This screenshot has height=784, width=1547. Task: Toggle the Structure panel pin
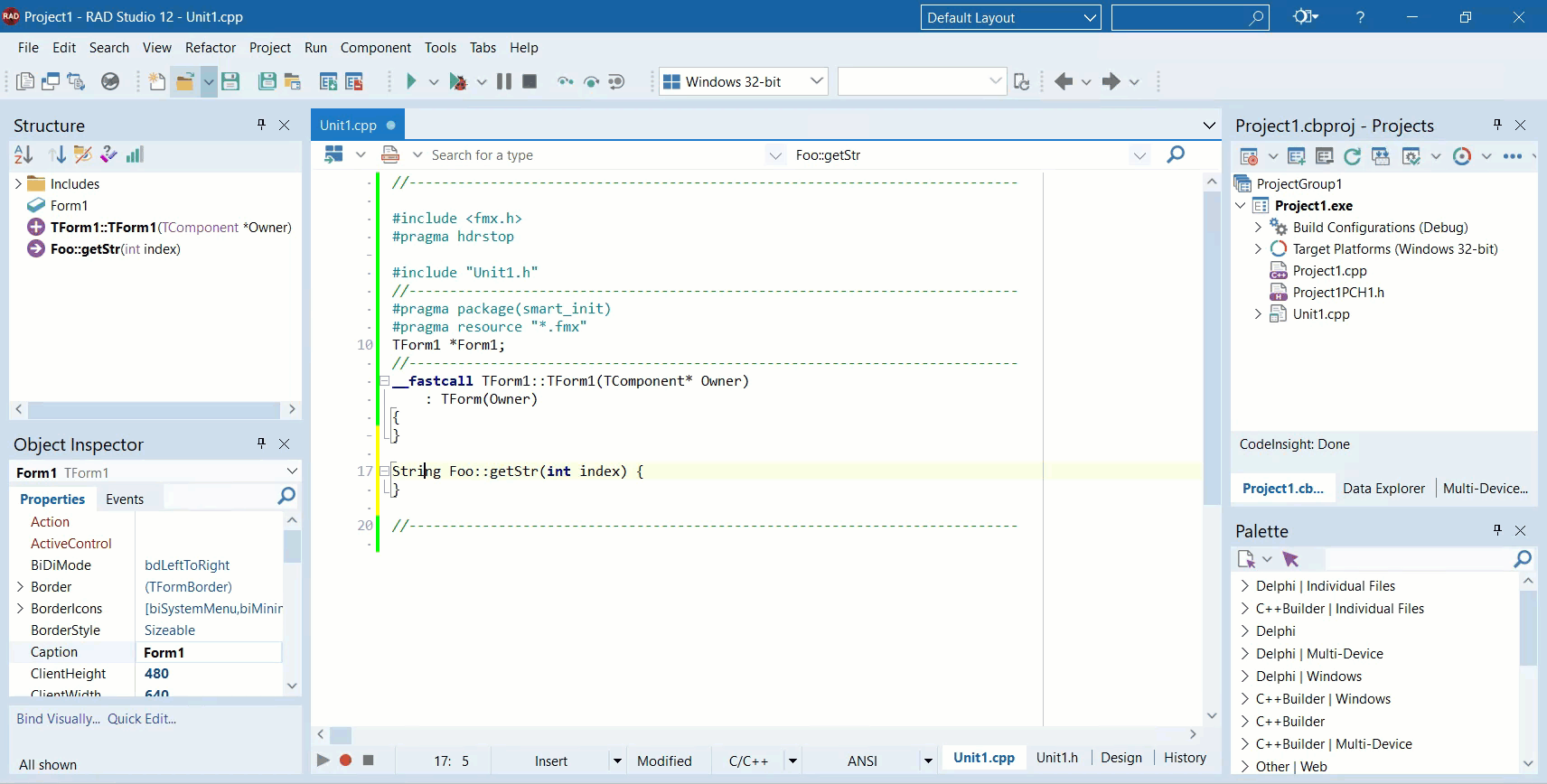point(261,125)
